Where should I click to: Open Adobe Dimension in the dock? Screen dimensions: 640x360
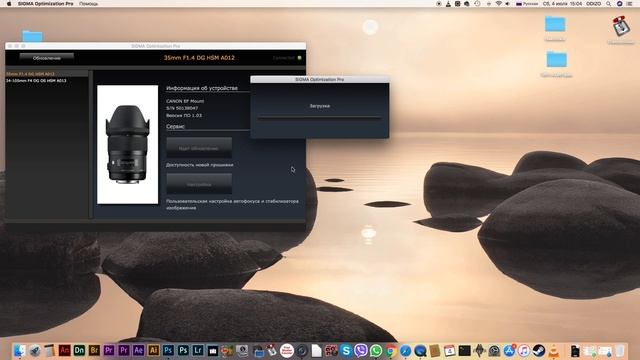coord(79,350)
